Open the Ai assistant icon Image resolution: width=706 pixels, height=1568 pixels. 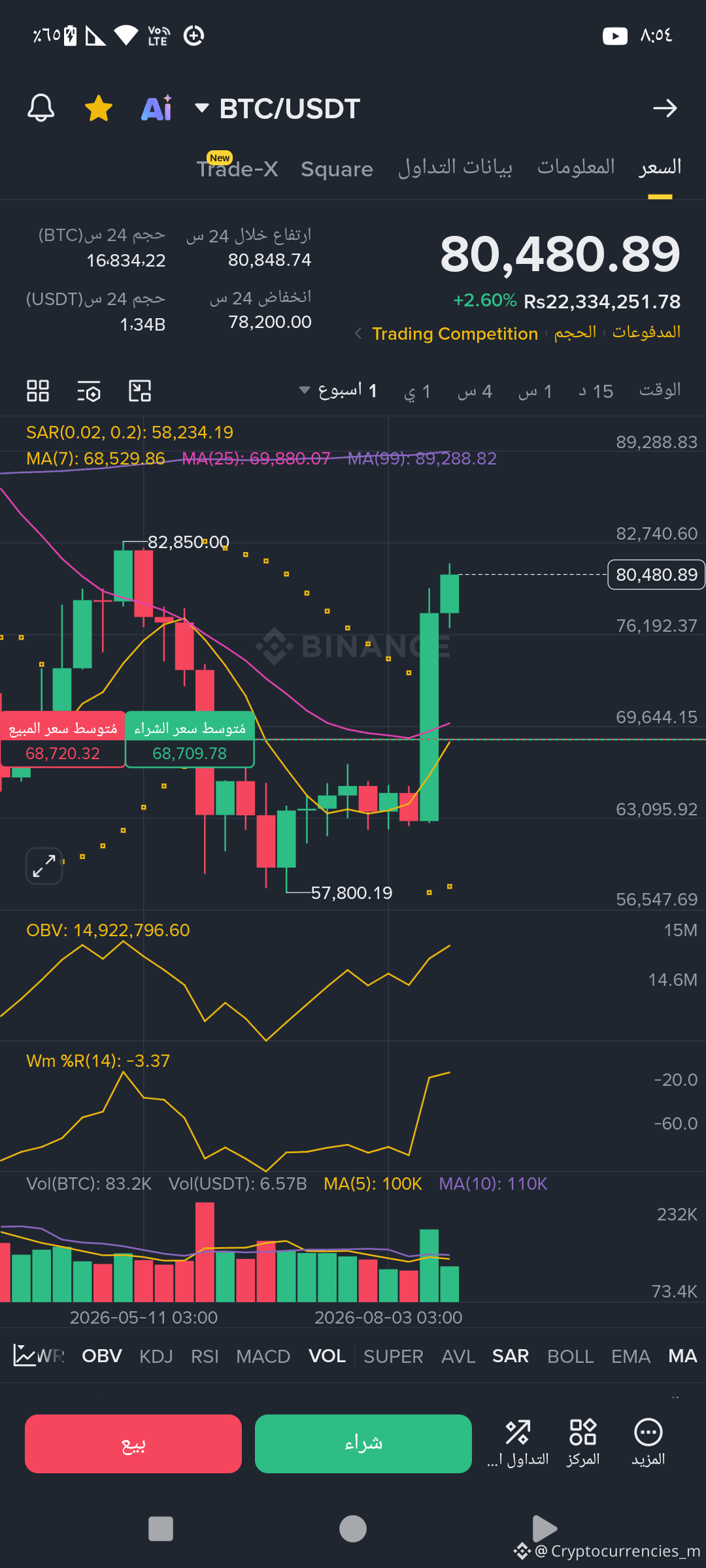pyautogui.click(x=157, y=108)
